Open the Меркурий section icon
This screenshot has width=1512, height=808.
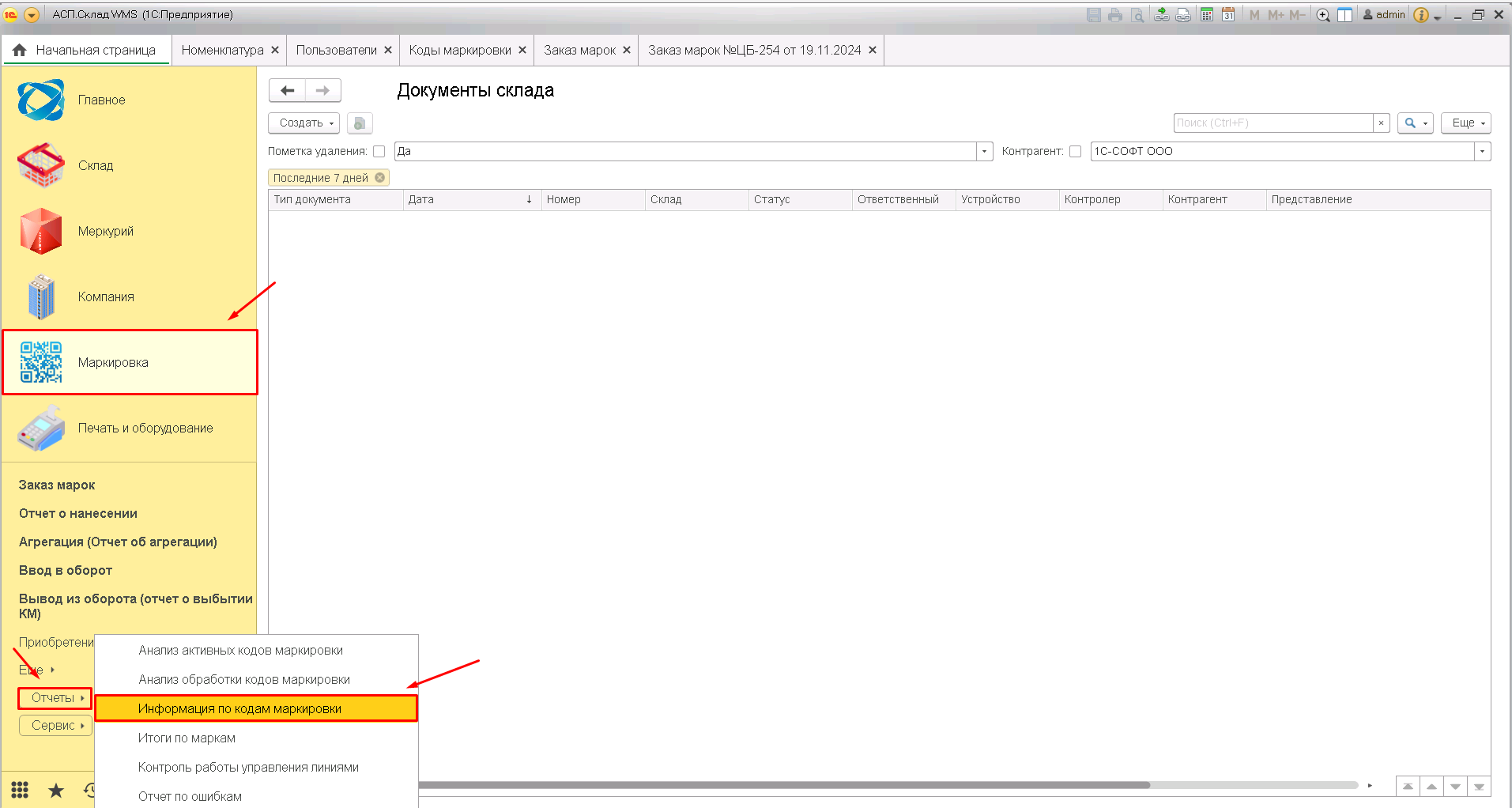click(41, 231)
